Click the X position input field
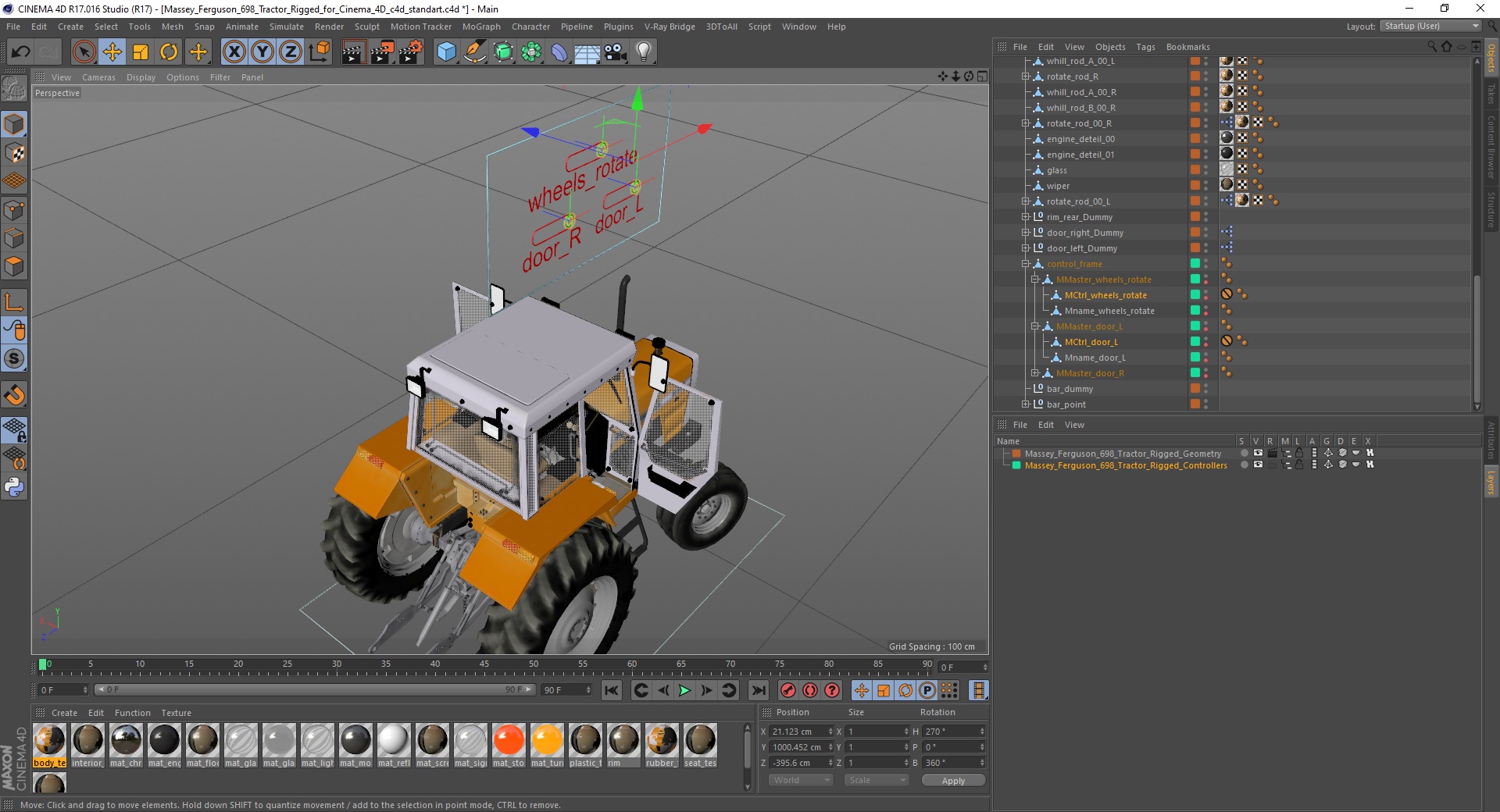The image size is (1500, 812). pos(802,732)
